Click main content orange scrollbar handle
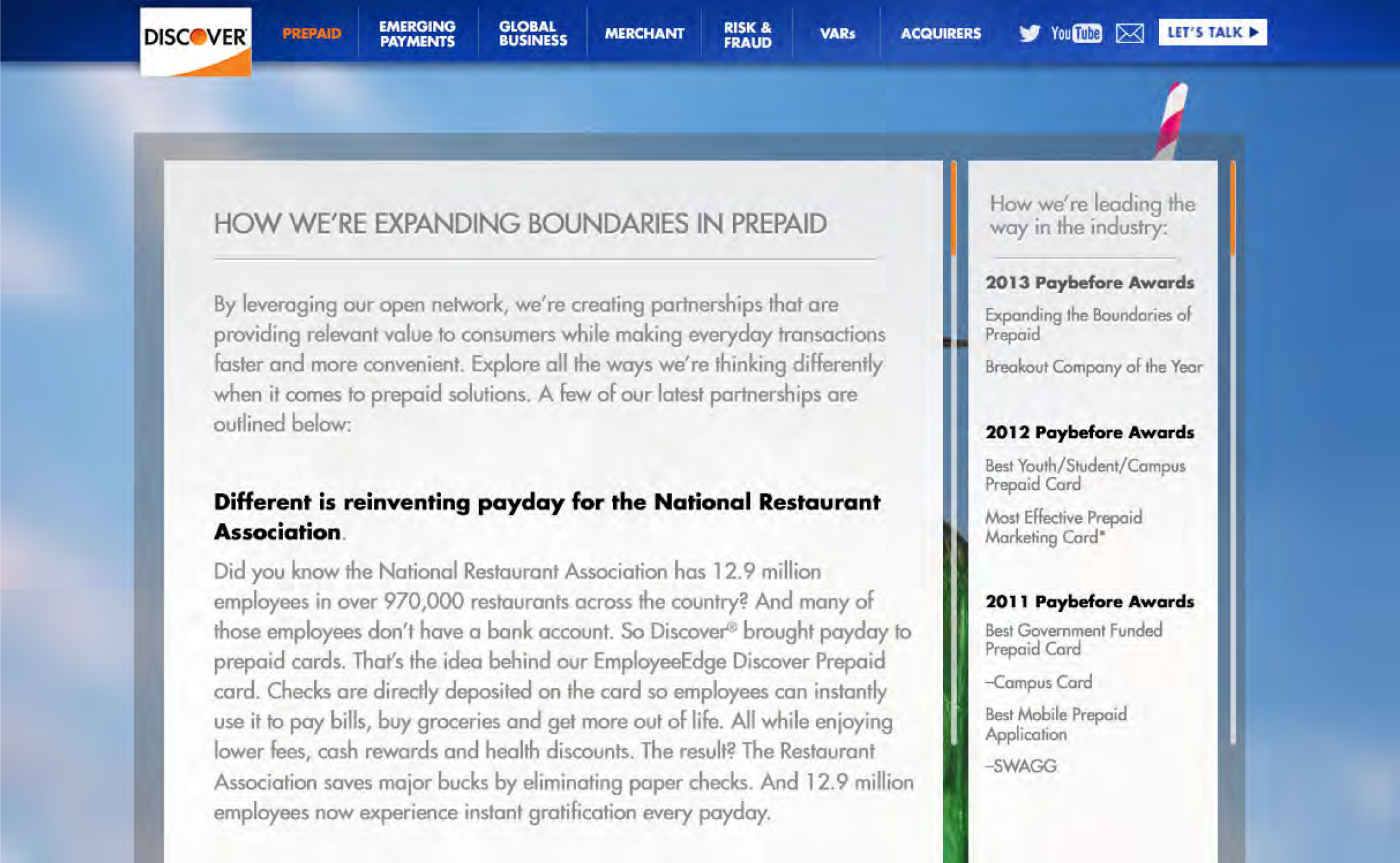1400x863 pixels. [x=953, y=209]
